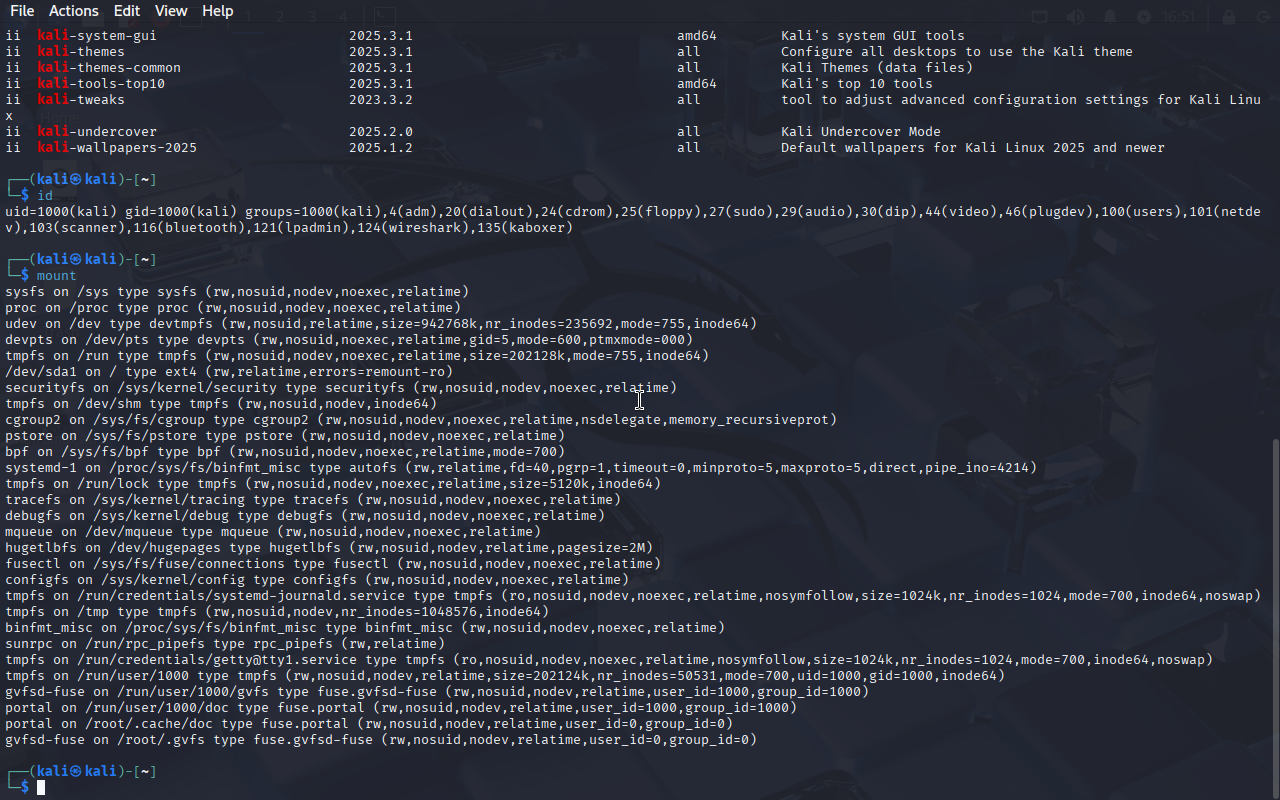Image resolution: width=1280 pixels, height=800 pixels.
Task: Click 'sunrpc on /run/rpc_pipefs' mount line
Action: (225, 643)
